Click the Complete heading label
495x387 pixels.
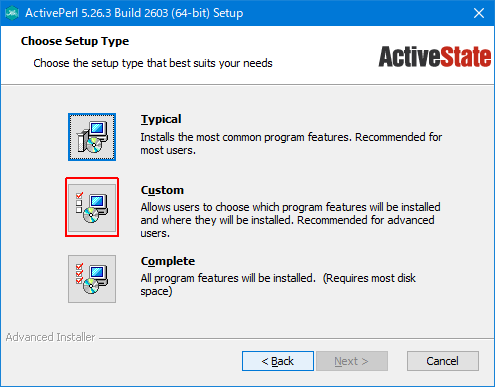coord(168,261)
